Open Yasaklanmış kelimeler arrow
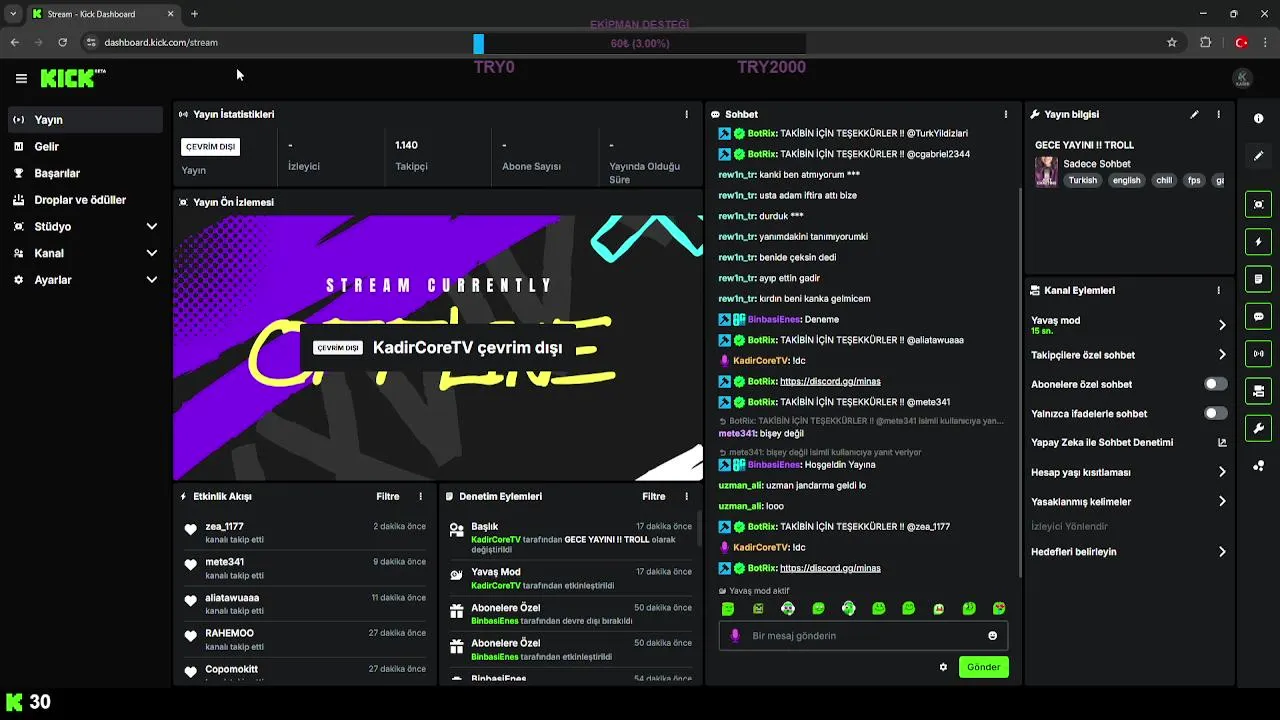 (1222, 501)
